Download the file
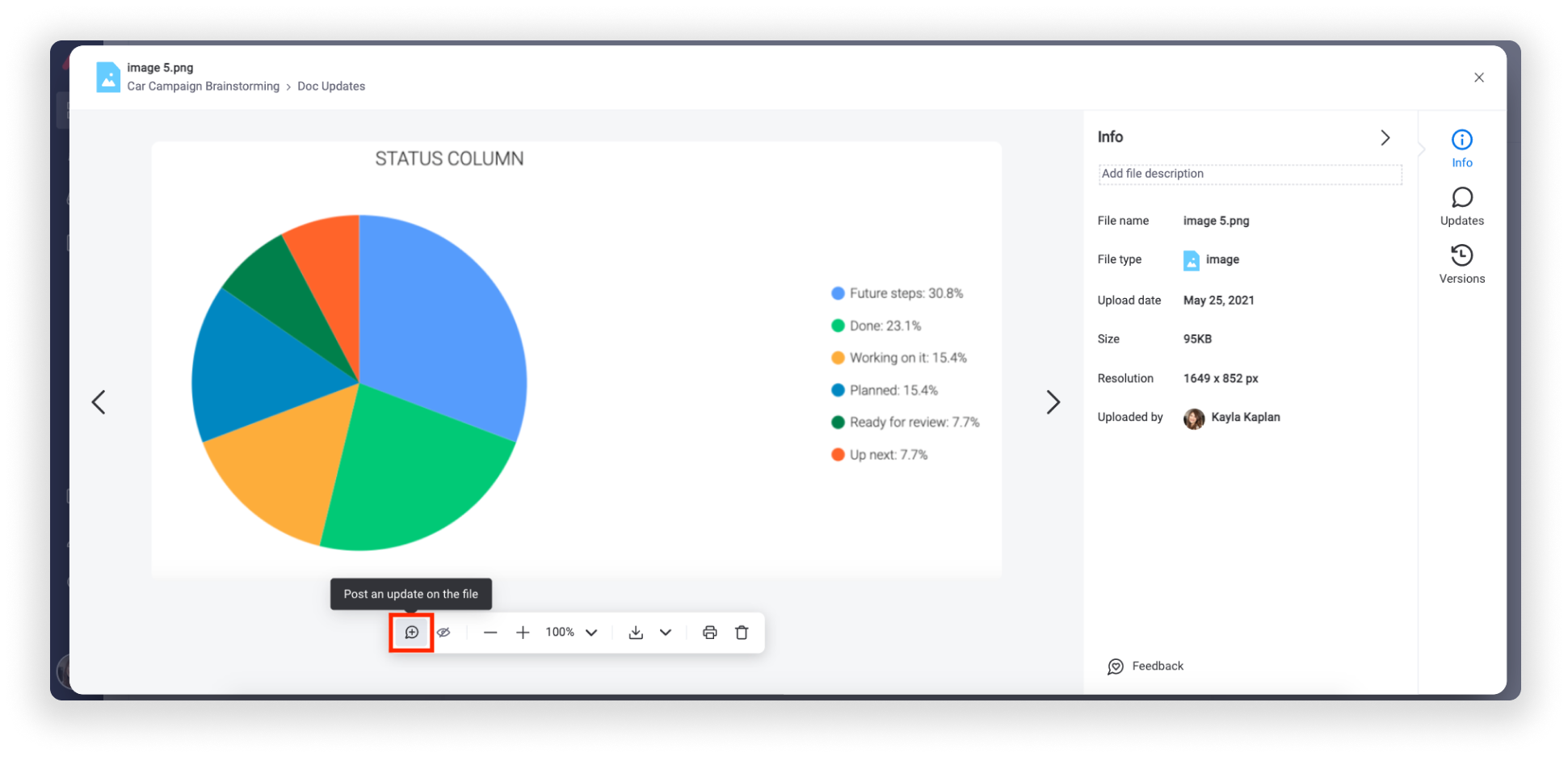 coord(636,633)
